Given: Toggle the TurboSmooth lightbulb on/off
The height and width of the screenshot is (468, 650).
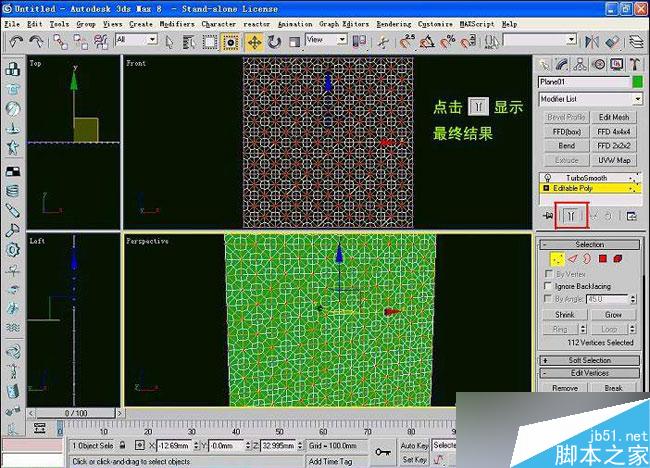Looking at the screenshot, I should click(x=548, y=178).
